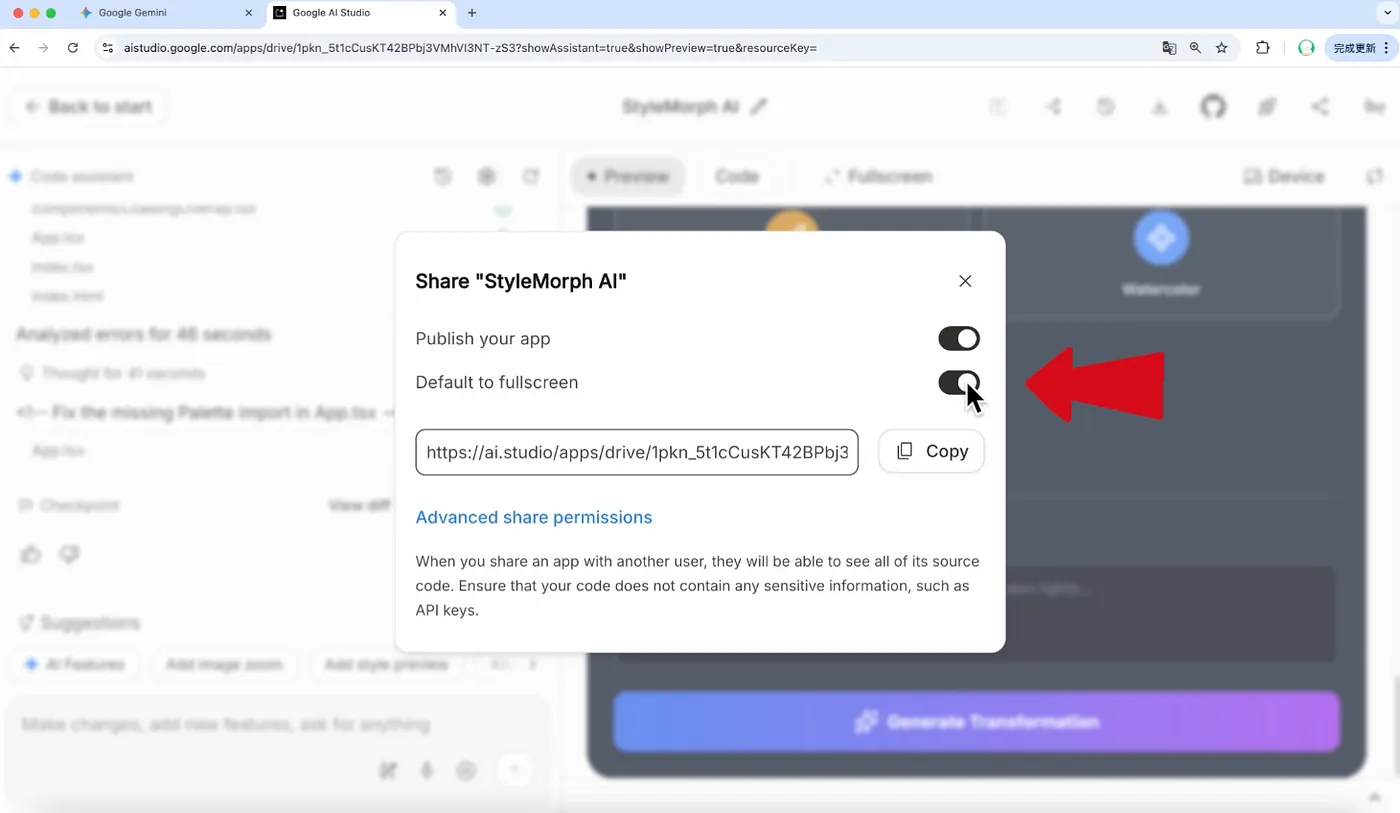Click Back to start
This screenshot has width=1400, height=813.
click(x=89, y=107)
